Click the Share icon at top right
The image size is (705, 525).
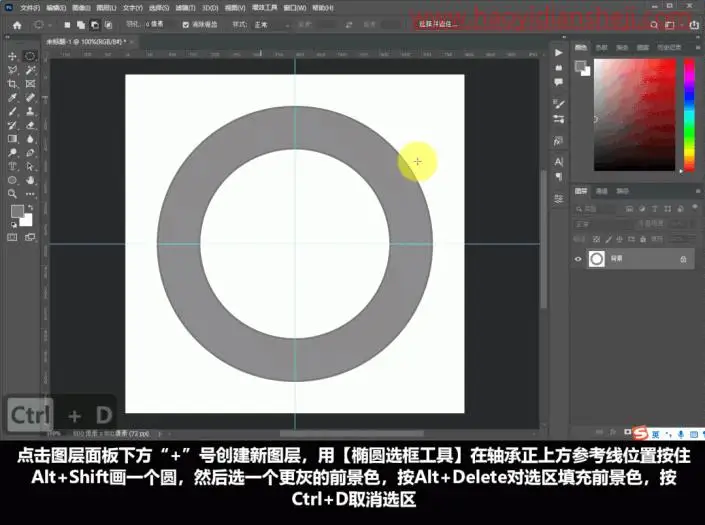coord(694,25)
